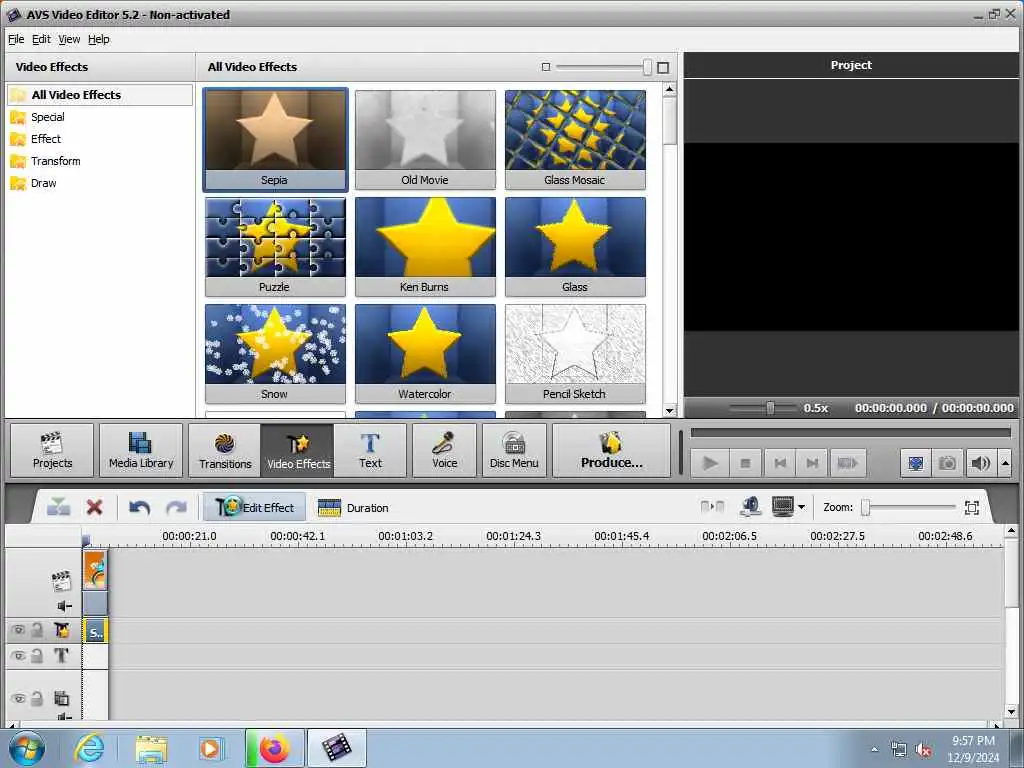Select the Sepia effect thumbnail
Viewport: 1024px width, 768px height.
275,139
